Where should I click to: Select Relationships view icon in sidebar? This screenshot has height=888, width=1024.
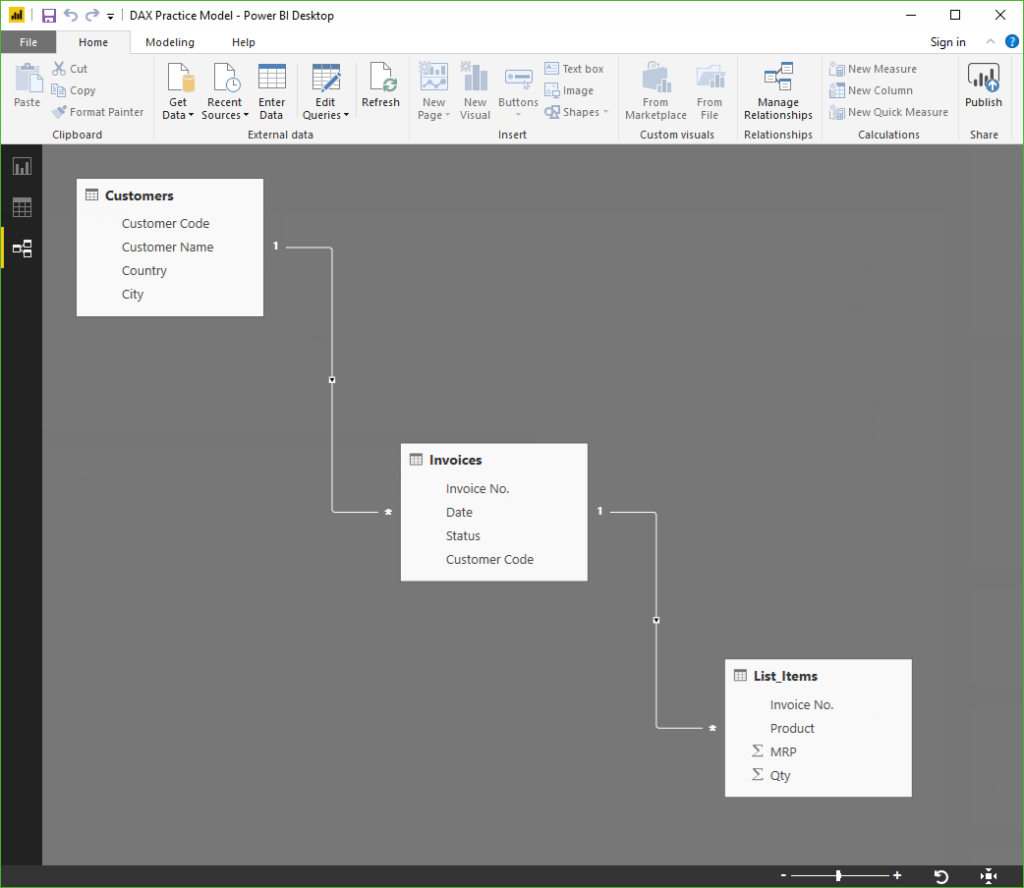pyautogui.click(x=21, y=248)
